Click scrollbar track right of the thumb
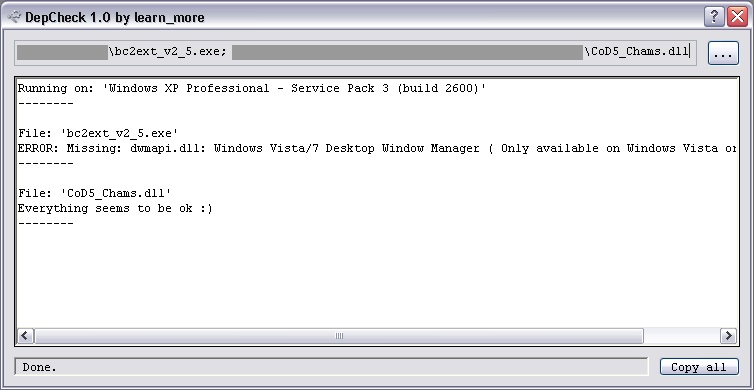The width and height of the screenshot is (754, 390). pos(681,336)
